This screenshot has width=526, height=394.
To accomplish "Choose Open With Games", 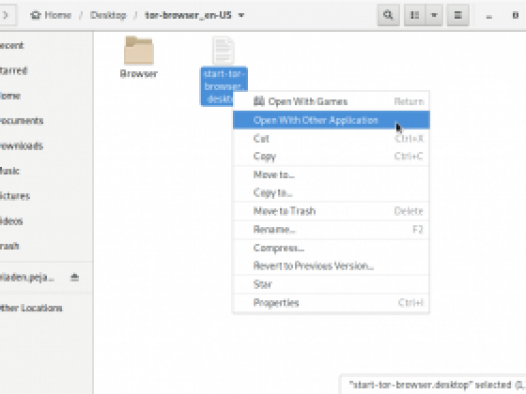I will [x=331, y=101].
